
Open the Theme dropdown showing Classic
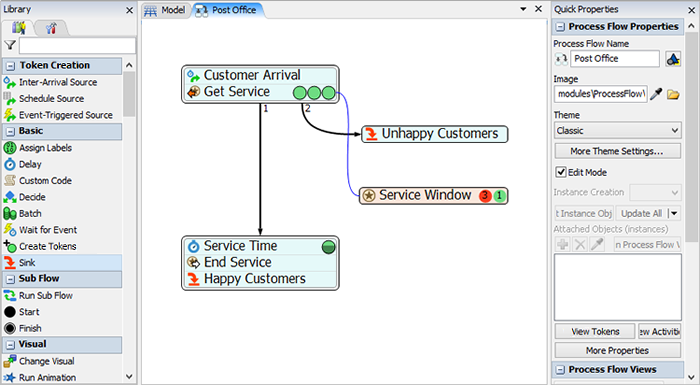click(x=618, y=130)
